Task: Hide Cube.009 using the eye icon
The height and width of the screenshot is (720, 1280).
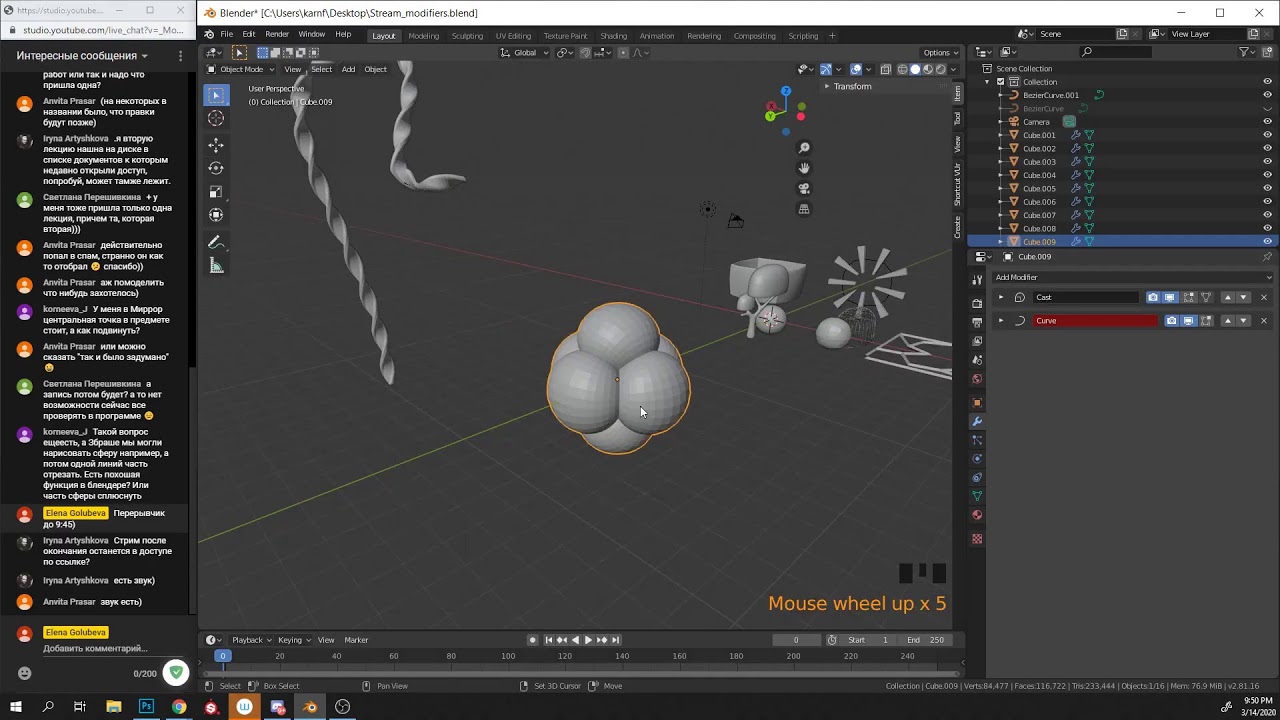Action: click(1268, 242)
